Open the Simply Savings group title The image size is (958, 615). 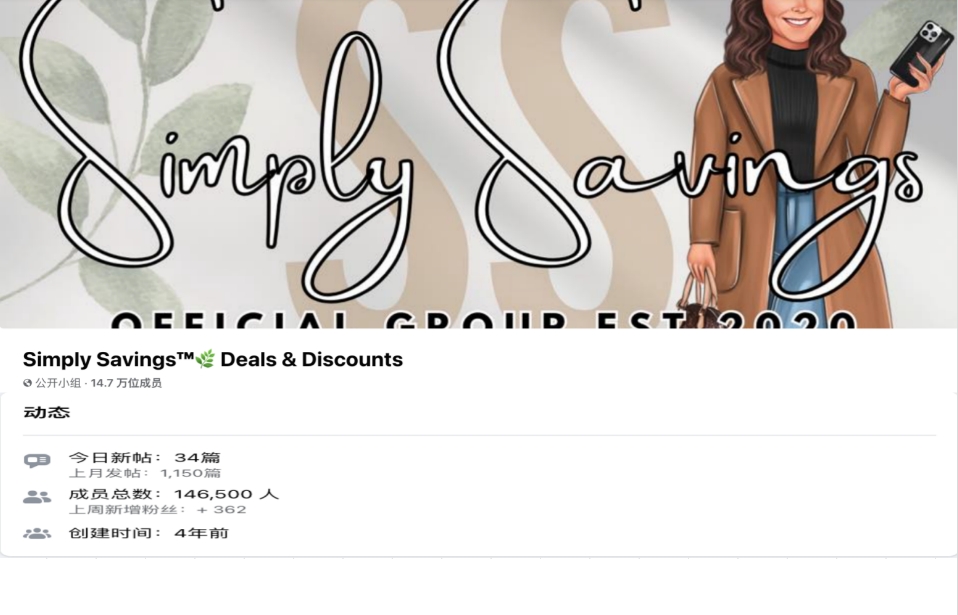click(x=213, y=359)
